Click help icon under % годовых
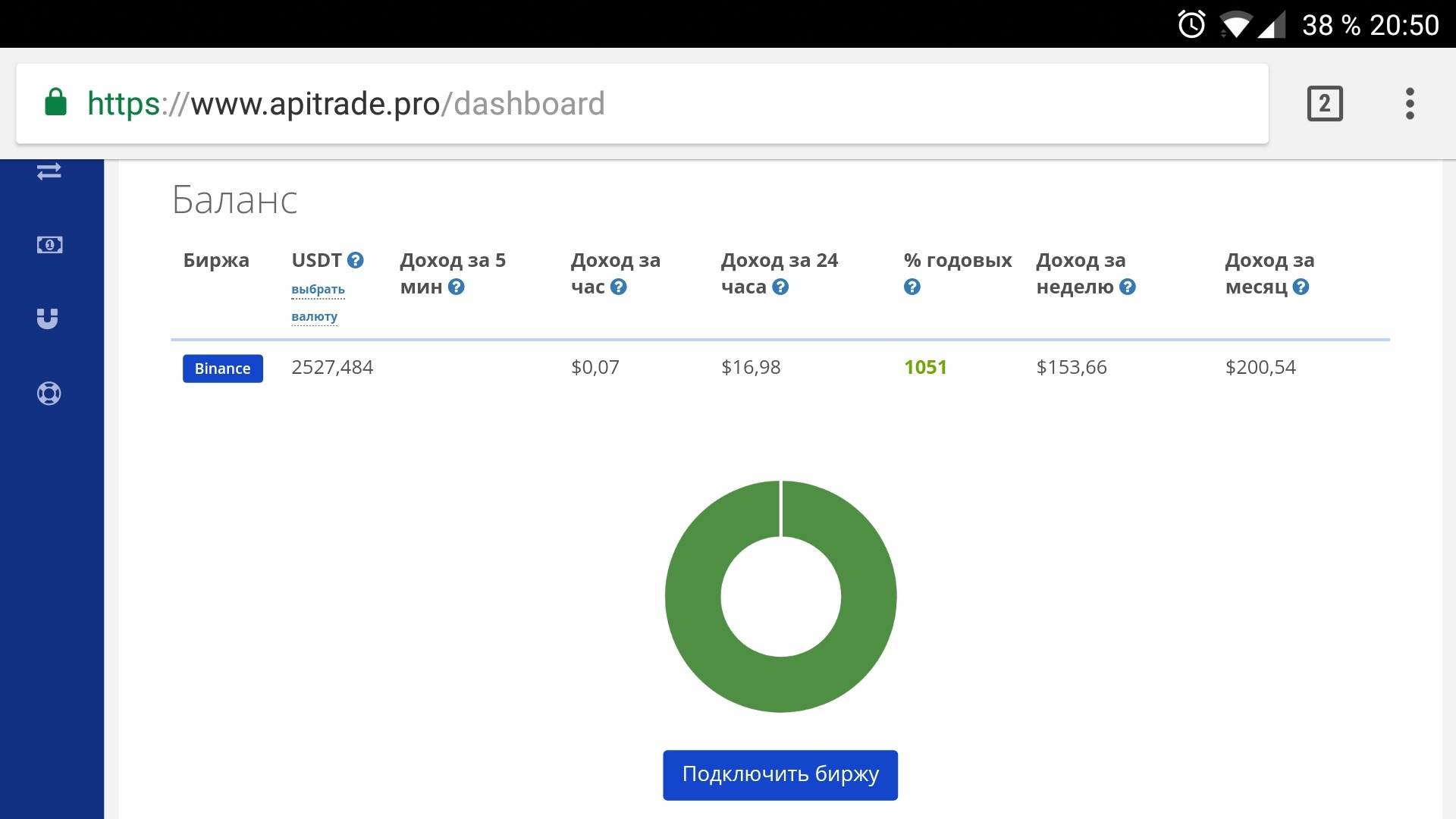This screenshot has width=1456, height=819. click(x=912, y=287)
